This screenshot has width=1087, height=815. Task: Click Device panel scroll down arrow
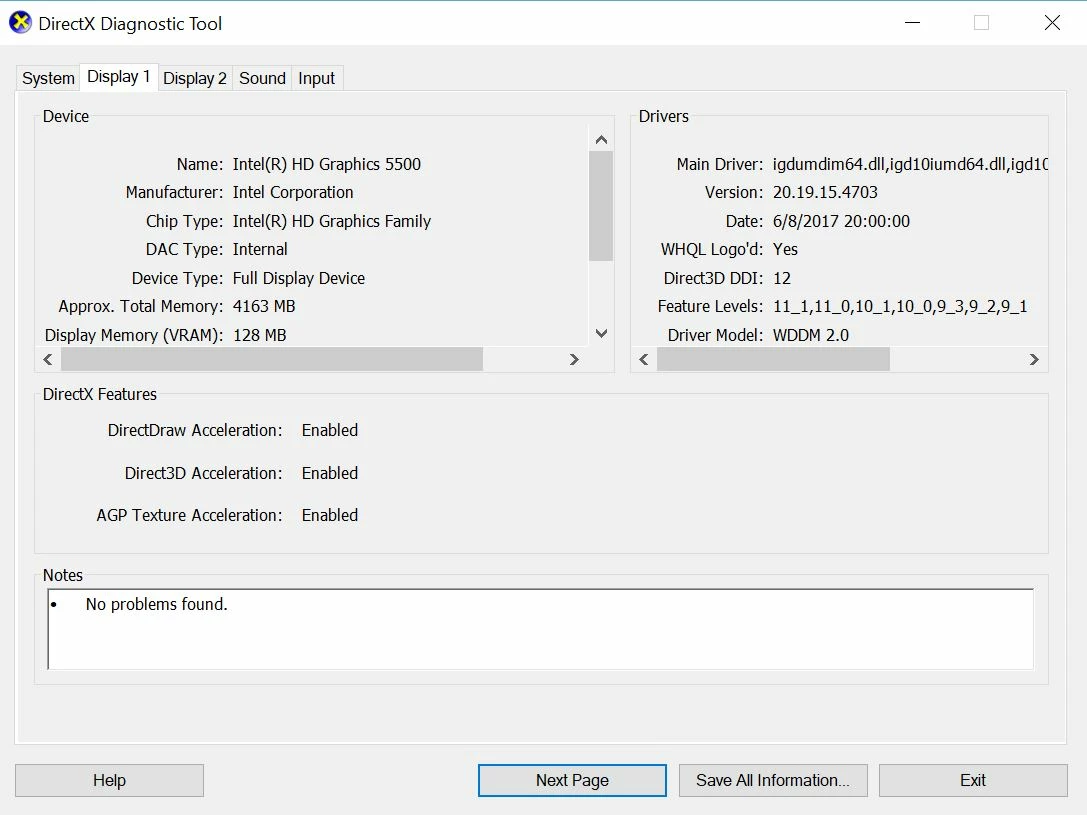[601, 333]
